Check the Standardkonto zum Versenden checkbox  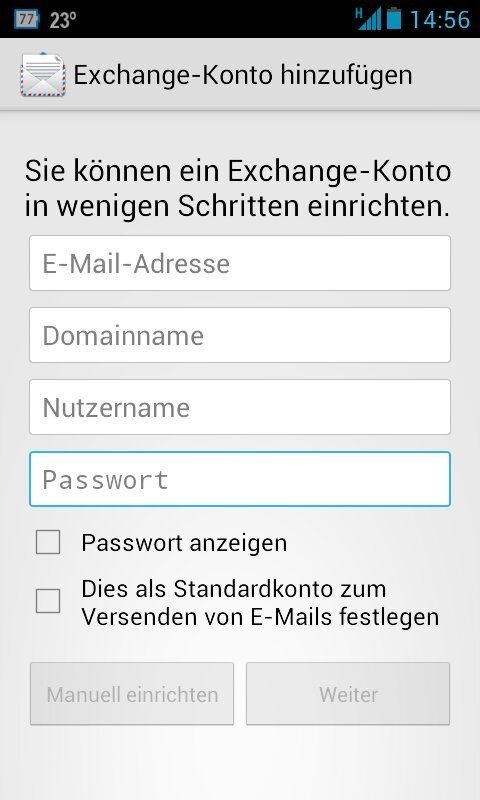click(48, 601)
